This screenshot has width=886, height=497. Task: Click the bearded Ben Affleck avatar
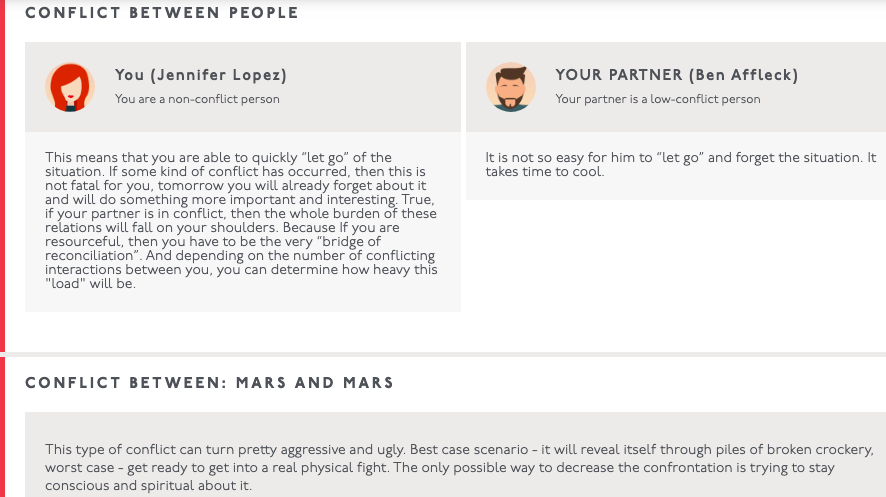[511, 87]
